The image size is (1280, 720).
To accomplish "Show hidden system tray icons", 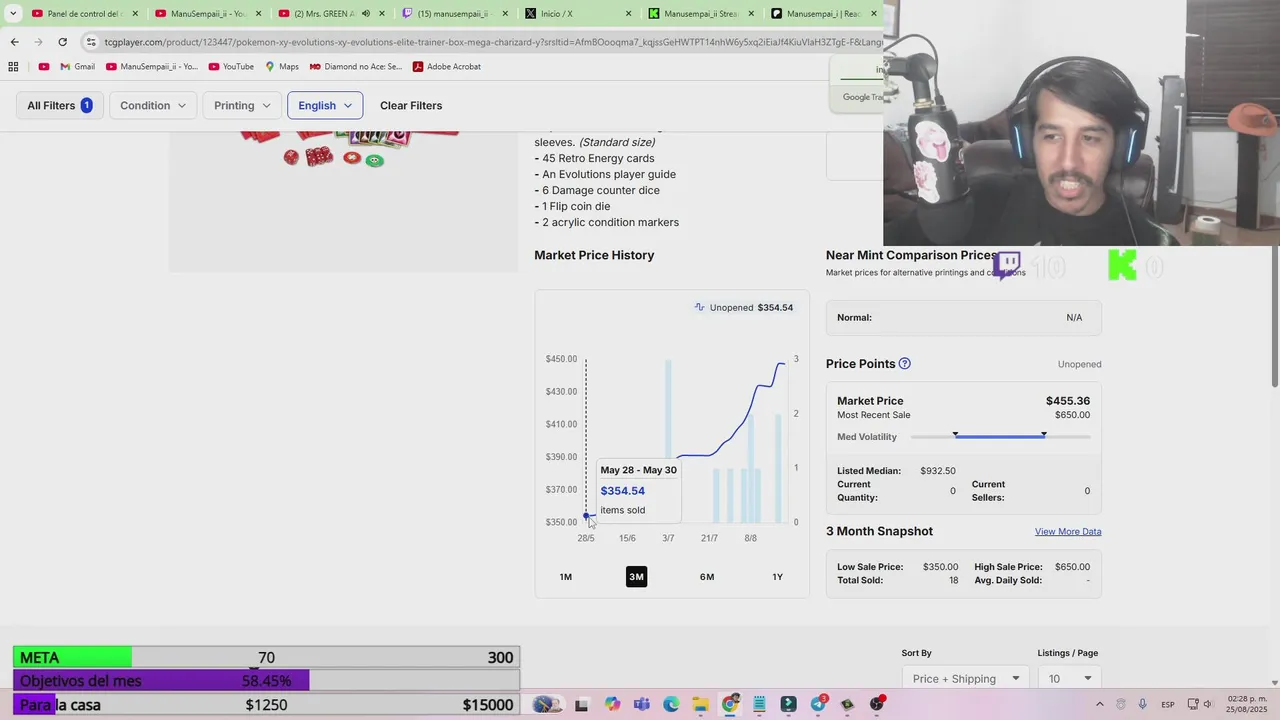I will click(x=1100, y=704).
